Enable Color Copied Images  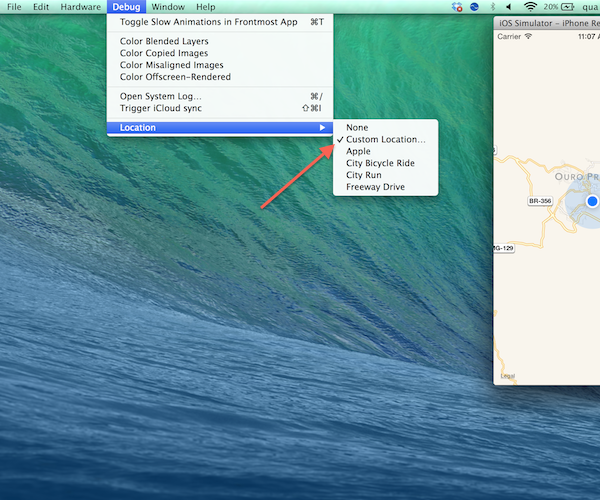tap(220, 53)
